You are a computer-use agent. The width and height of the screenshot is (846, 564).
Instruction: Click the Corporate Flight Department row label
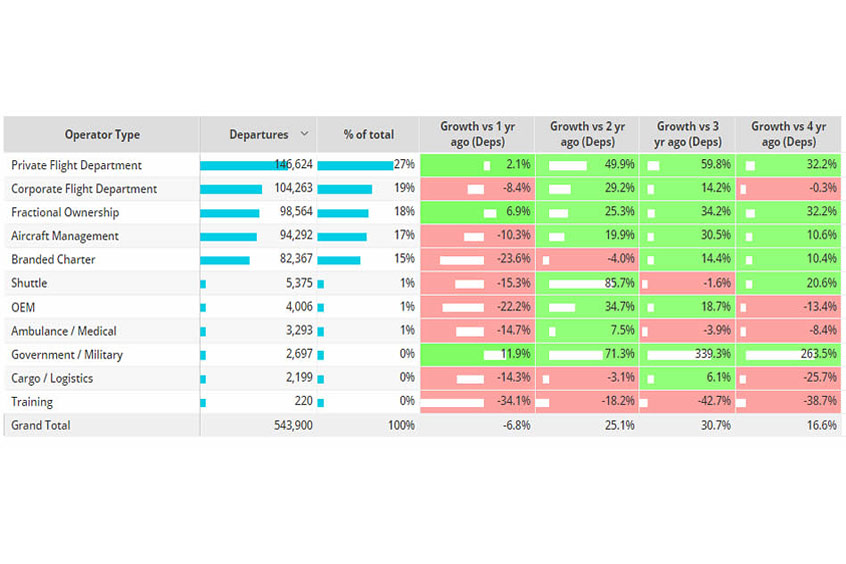[84, 189]
